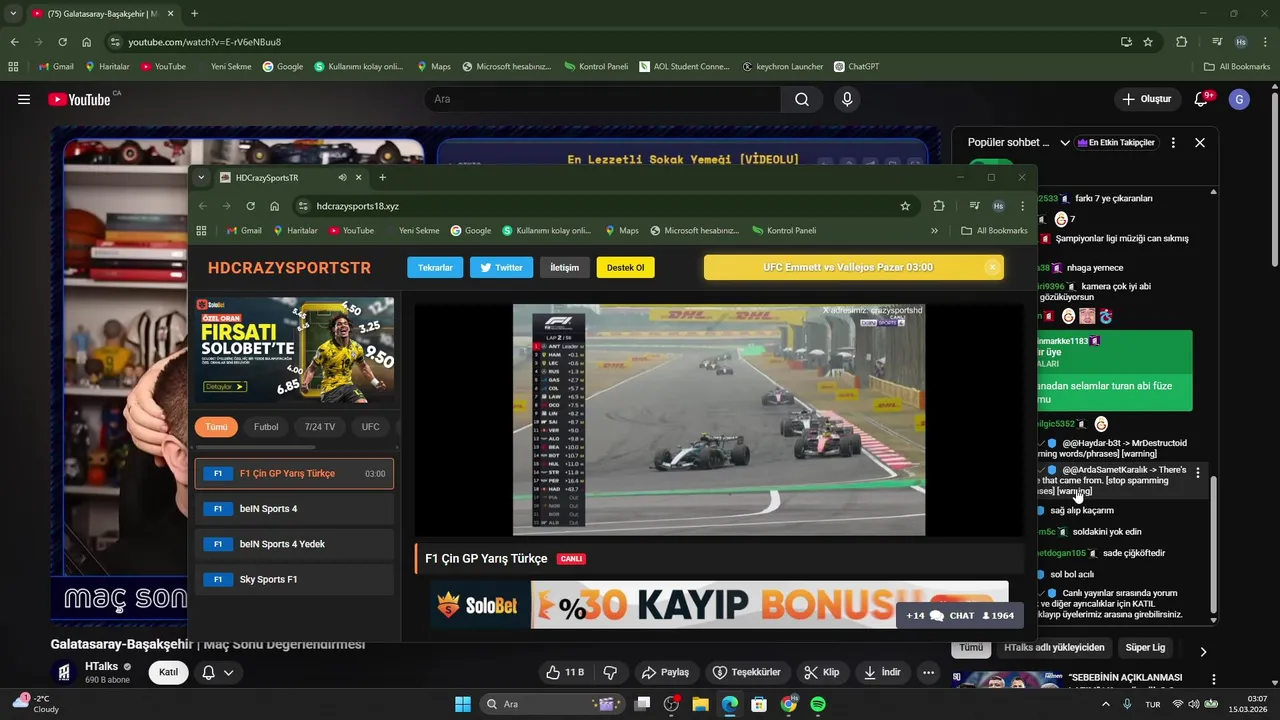Show more topic chips with the right arrow
Viewport: 1280px width, 720px height.
click(1203, 651)
